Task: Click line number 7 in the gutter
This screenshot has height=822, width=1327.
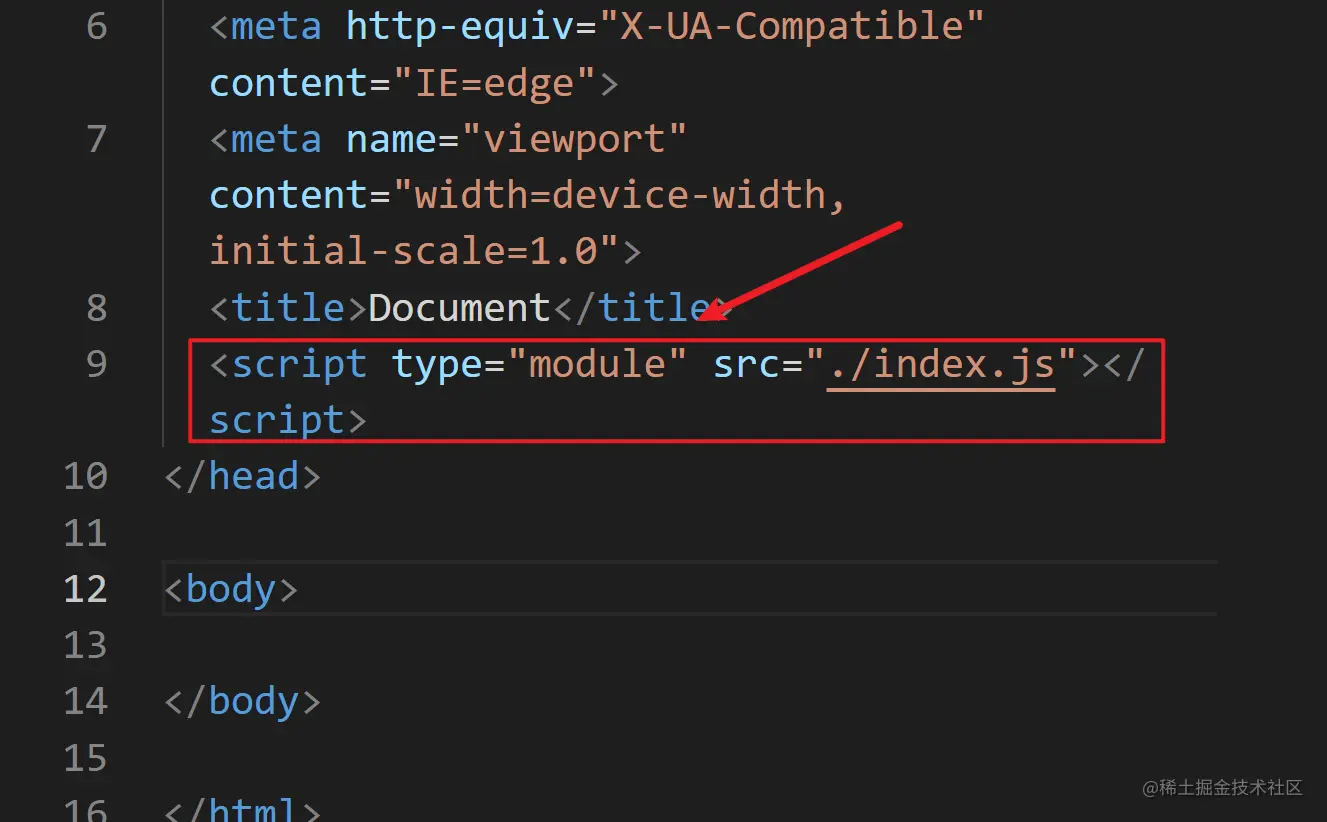Action: [97, 139]
